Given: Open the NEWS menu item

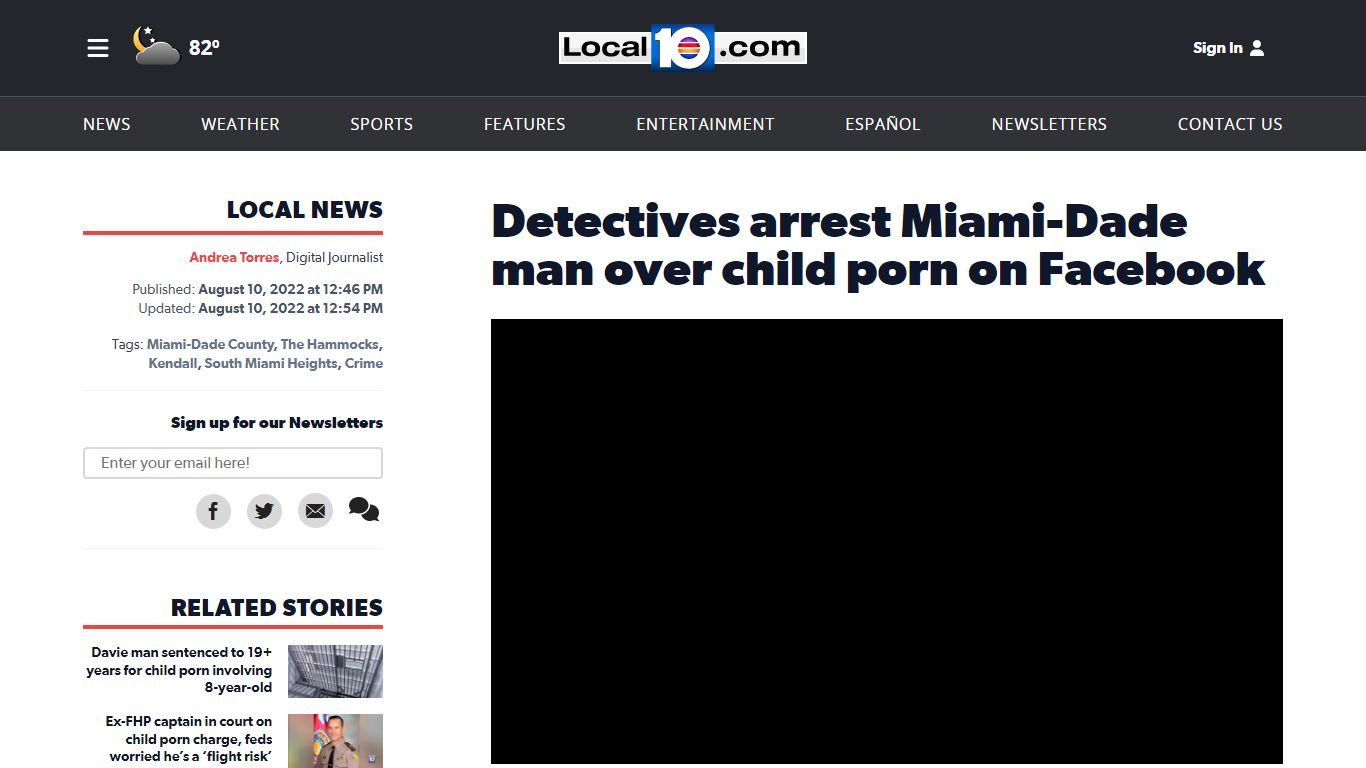Looking at the screenshot, I should pos(107,124).
